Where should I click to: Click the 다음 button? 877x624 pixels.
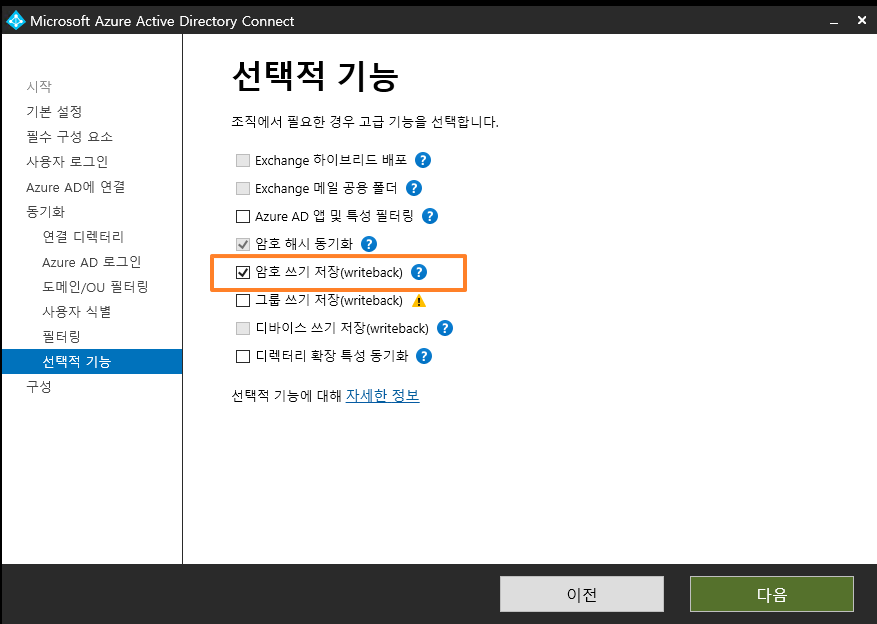click(772, 594)
